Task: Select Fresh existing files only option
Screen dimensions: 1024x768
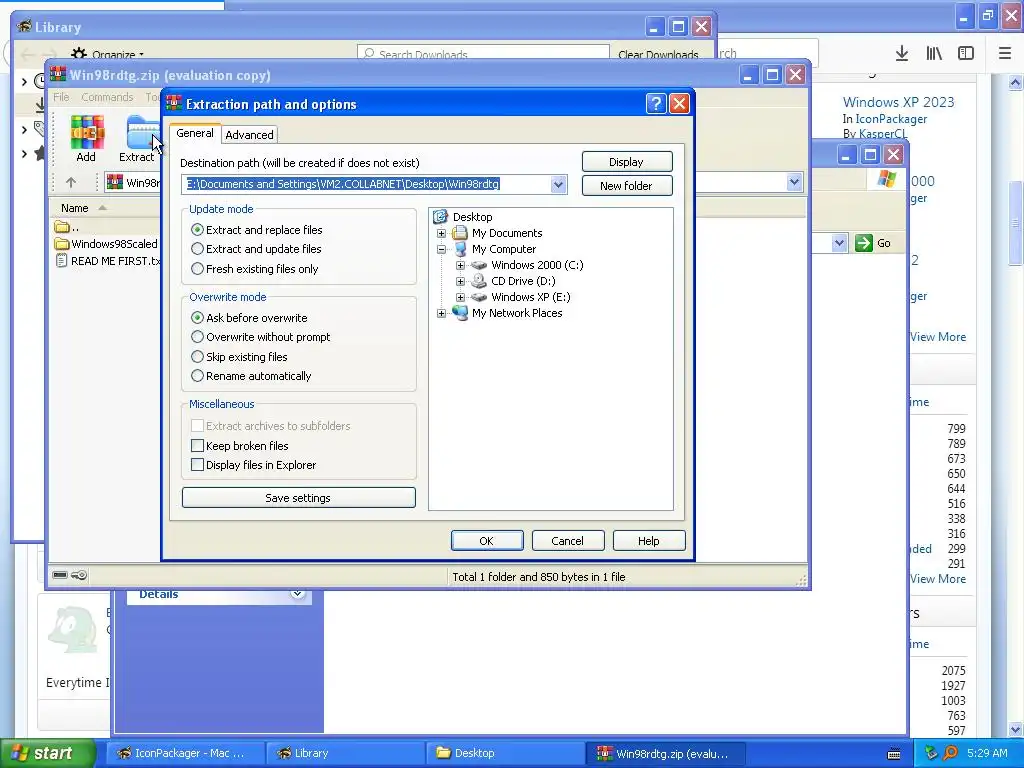Action: (x=255, y=268)
